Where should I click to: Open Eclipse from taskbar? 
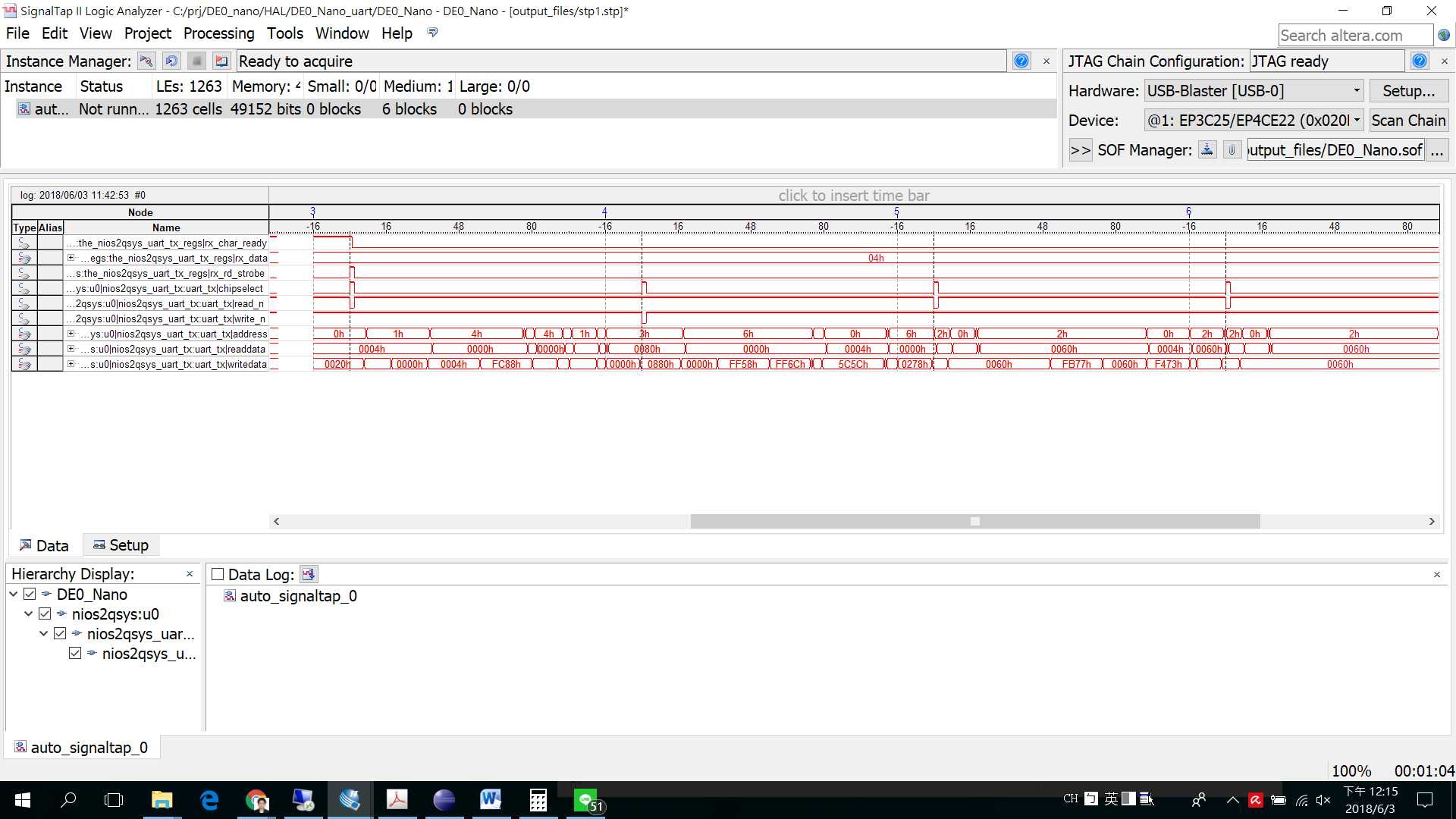click(x=444, y=799)
